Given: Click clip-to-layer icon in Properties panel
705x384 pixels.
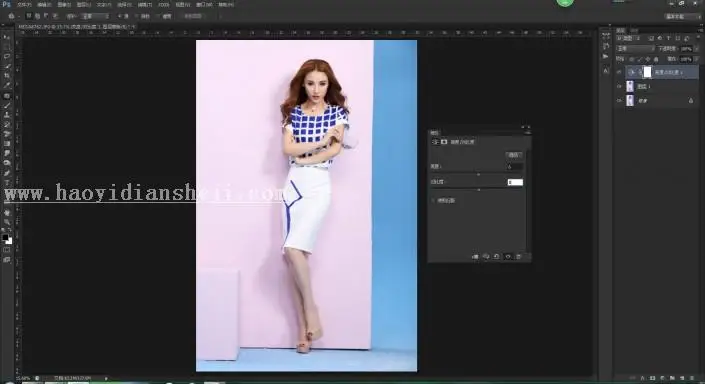Looking at the screenshot, I should point(475,256).
